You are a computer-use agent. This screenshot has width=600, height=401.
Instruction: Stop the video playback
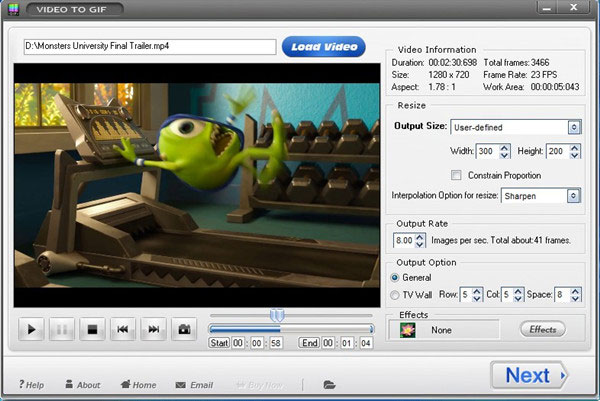click(x=92, y=329)
